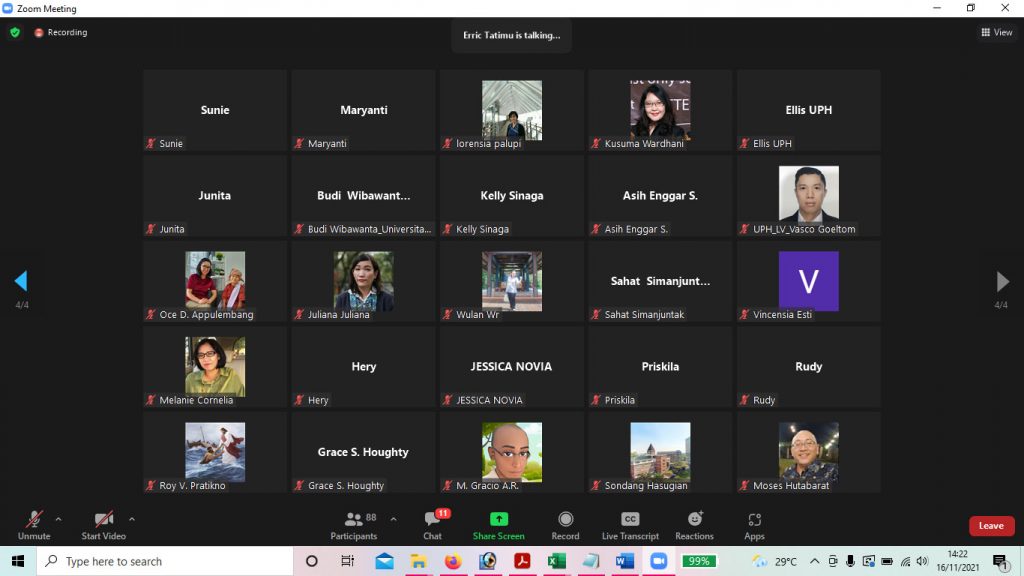Screen dimensions: 1024x576
Task: Open the Reactions menu
Action: click(x=694, y=525)
